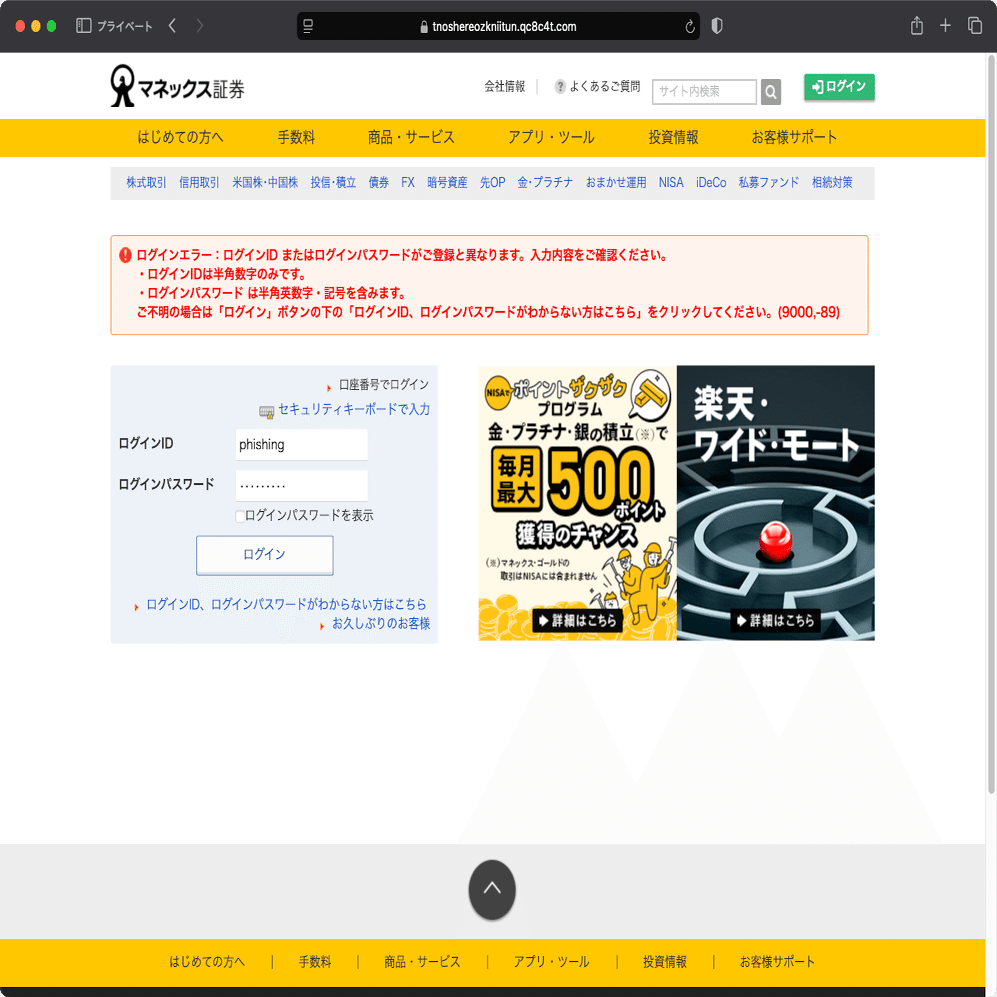
Task: Reload the page using Safari's reload icon
Action: pyautogui.click(x=689, y=27)
